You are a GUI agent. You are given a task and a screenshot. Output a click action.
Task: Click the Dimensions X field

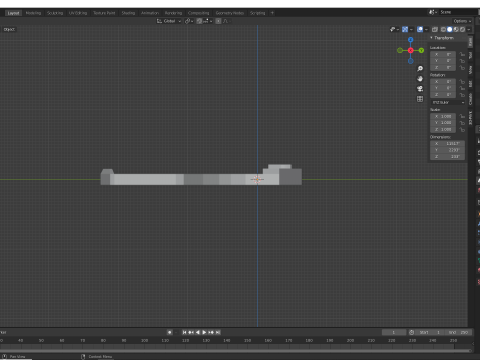pyautogui.click(x=447, y=143)
